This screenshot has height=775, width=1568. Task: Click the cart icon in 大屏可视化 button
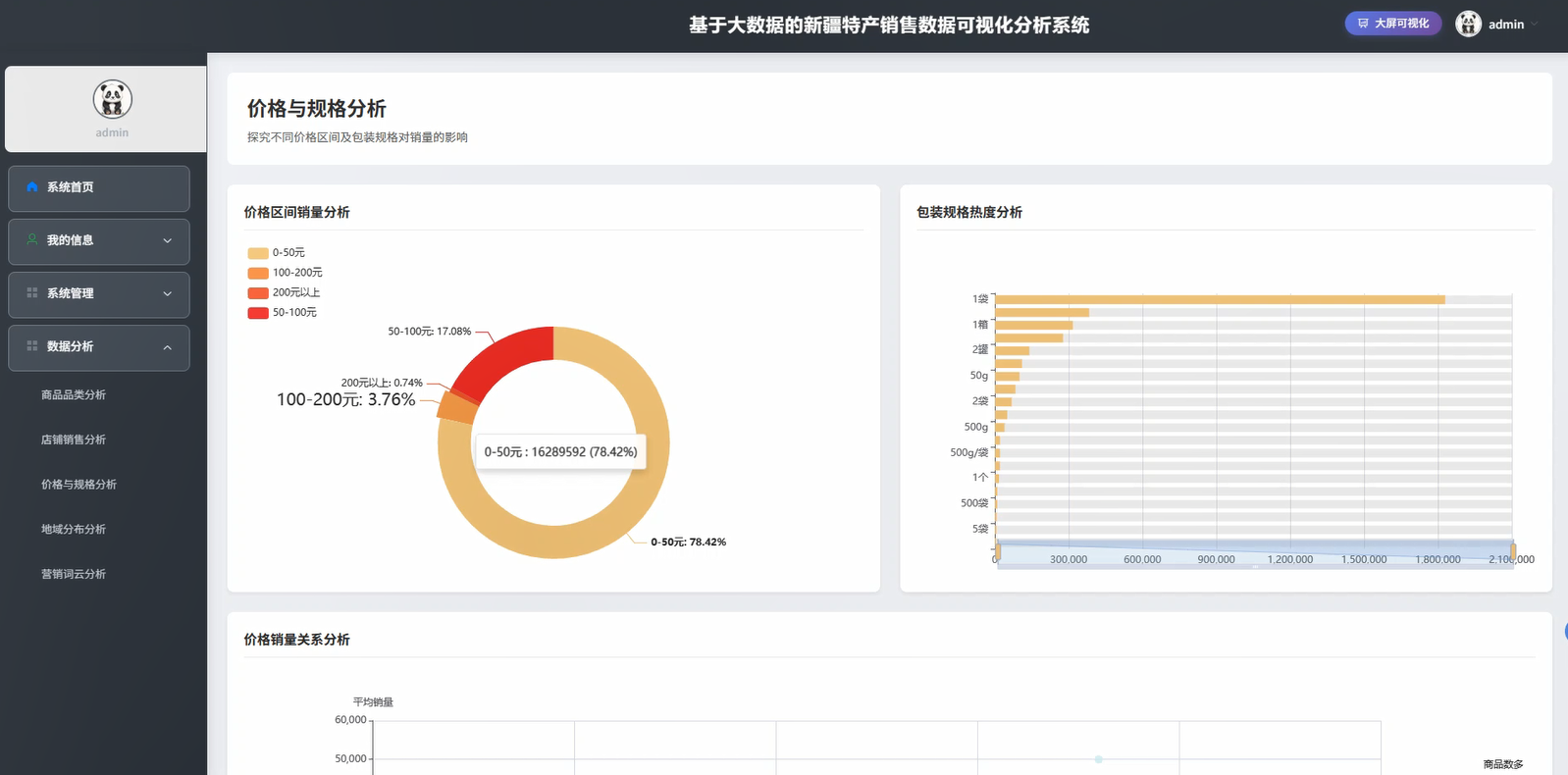(1363, 24)
